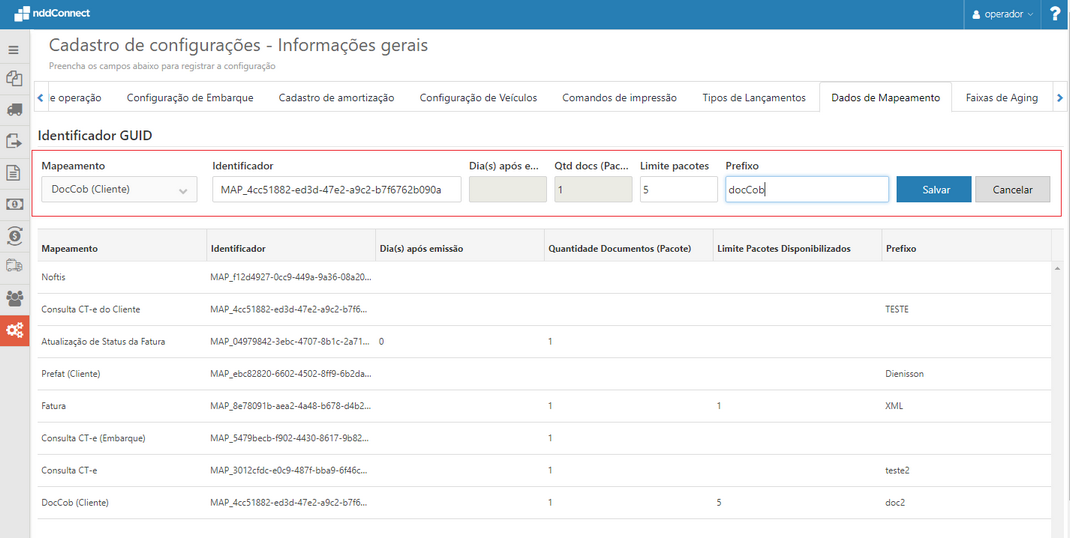Screen dimensions: 1070x538
Task: Click the money bill sidebar icon
Action: [14, 204]
